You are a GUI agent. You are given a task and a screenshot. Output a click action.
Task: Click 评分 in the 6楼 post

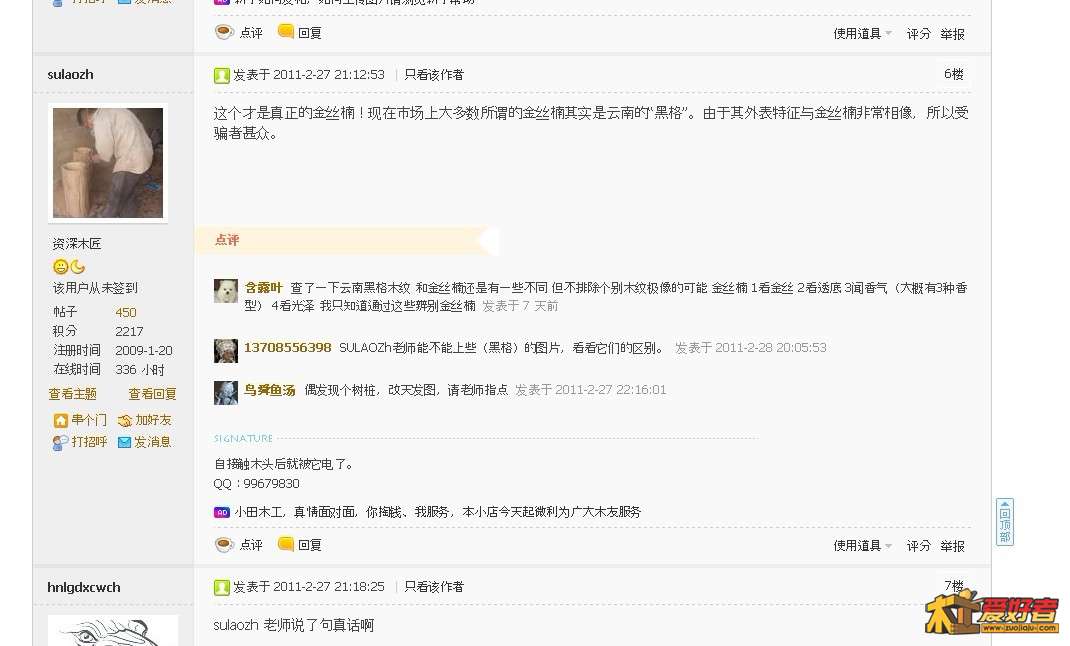click(x=919, y=546)
